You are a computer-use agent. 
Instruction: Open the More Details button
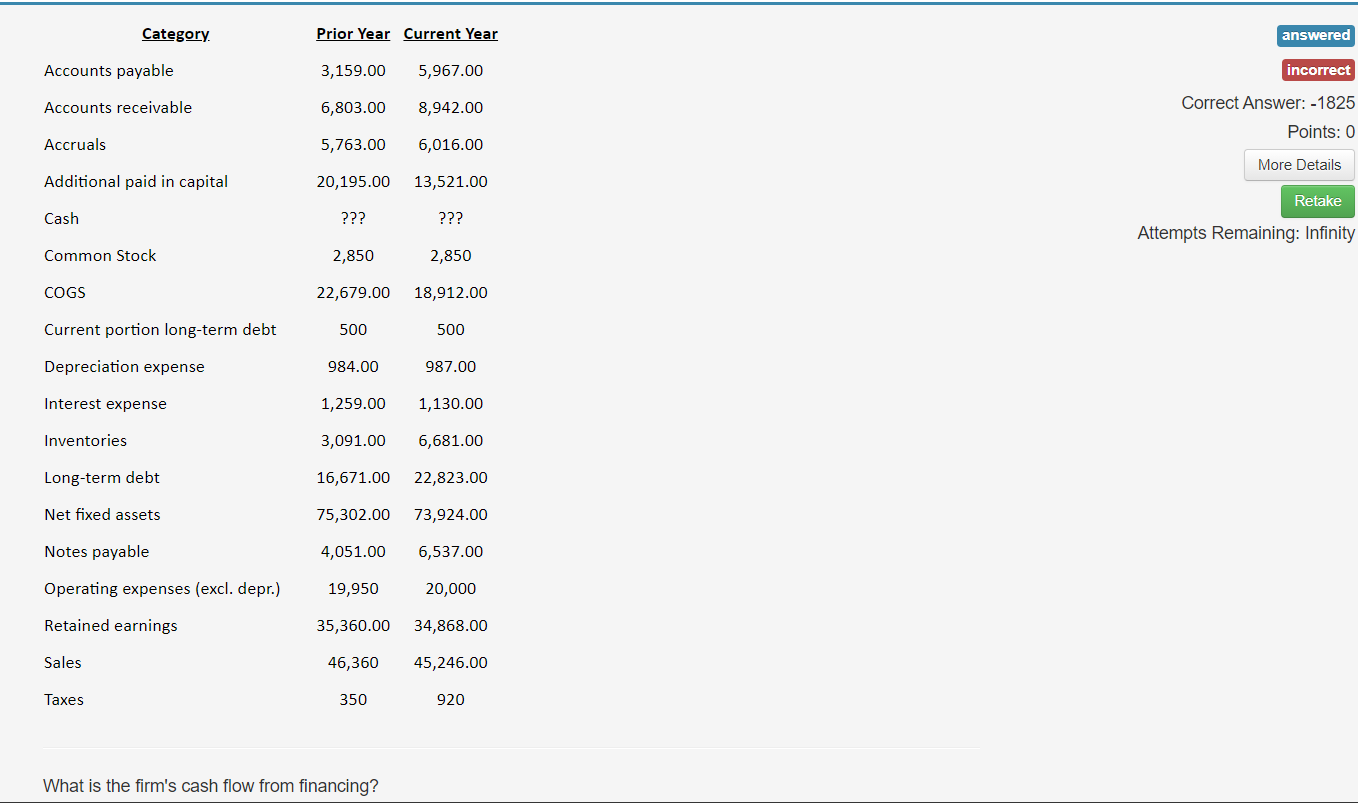click(x=1299, y=165)
